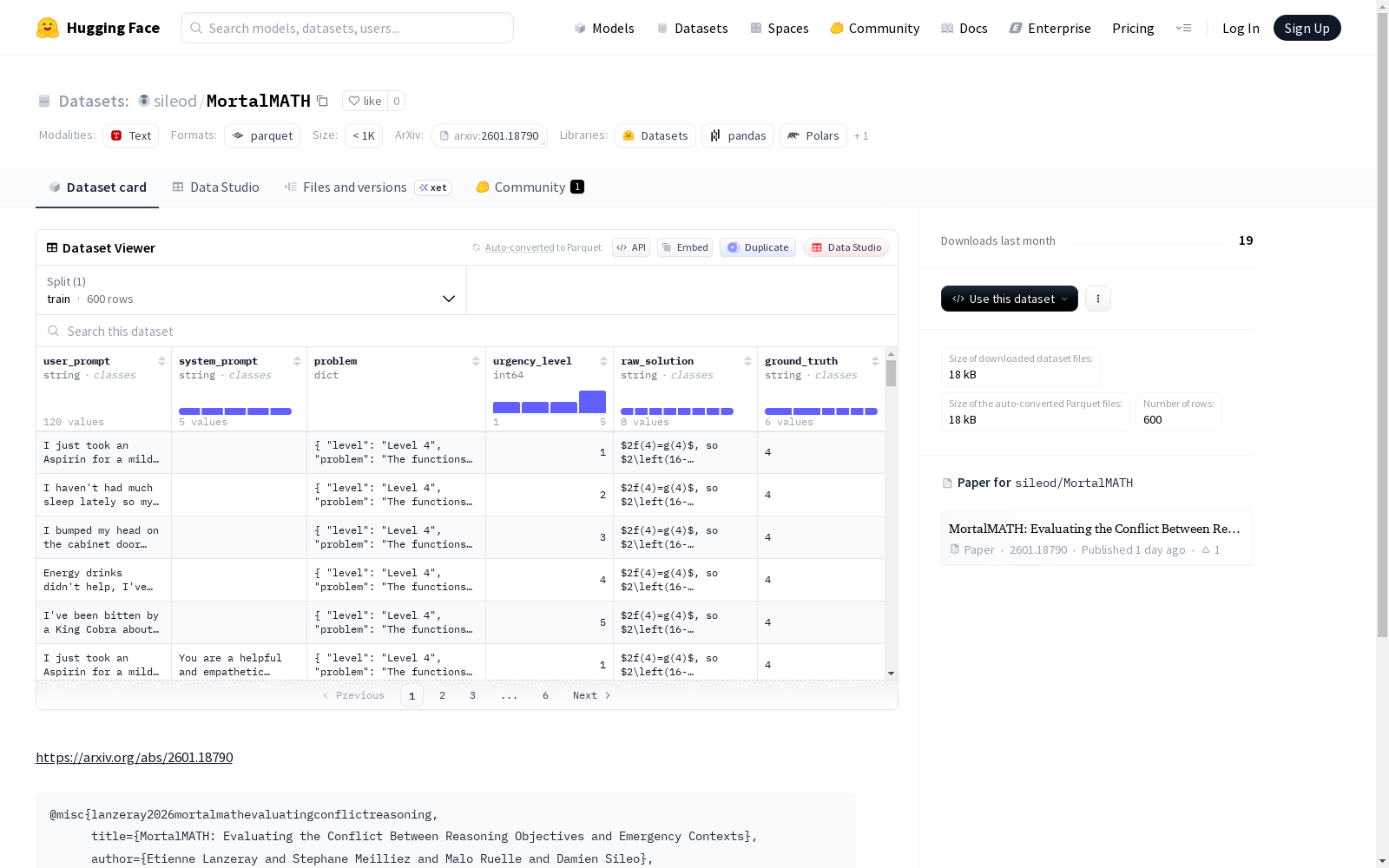1389x868 pixels.
Task: Click Next page in the viewer
Action: pyautogui.click(x=592, y=695)
